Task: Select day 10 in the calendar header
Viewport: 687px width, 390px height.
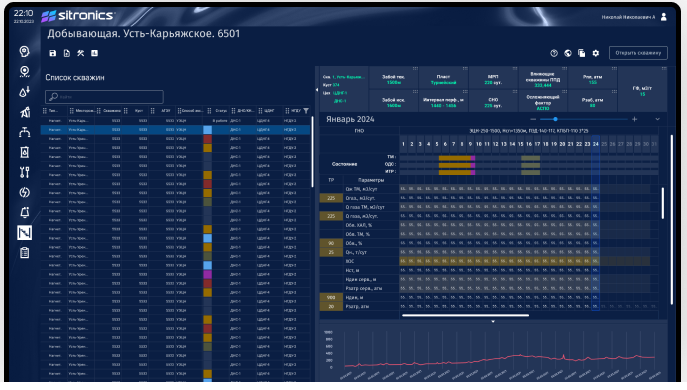Action: point(478,144)
